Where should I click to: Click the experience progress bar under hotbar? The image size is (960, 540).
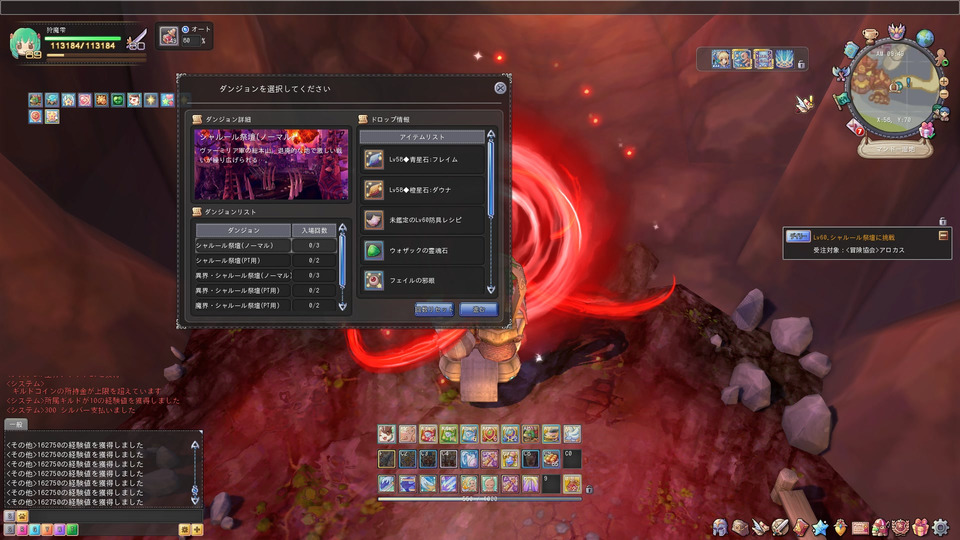click(479, 499)
